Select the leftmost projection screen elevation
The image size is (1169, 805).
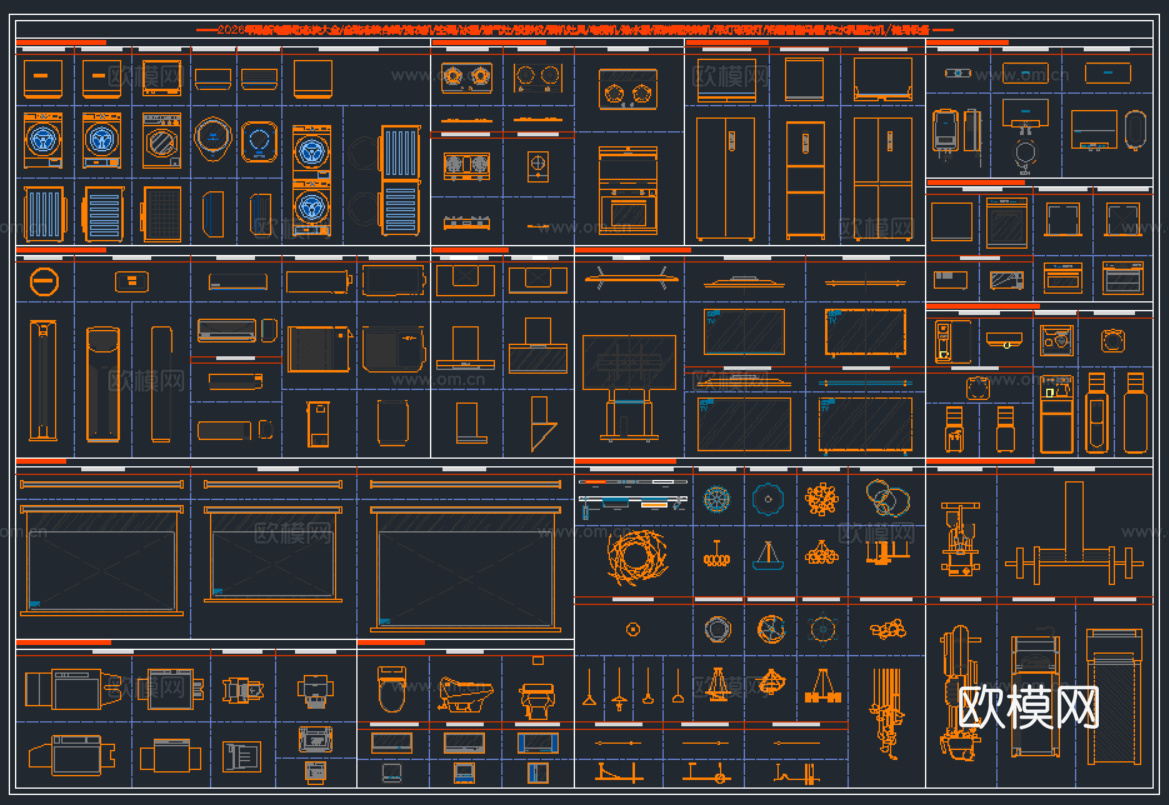tap(101, 561)
